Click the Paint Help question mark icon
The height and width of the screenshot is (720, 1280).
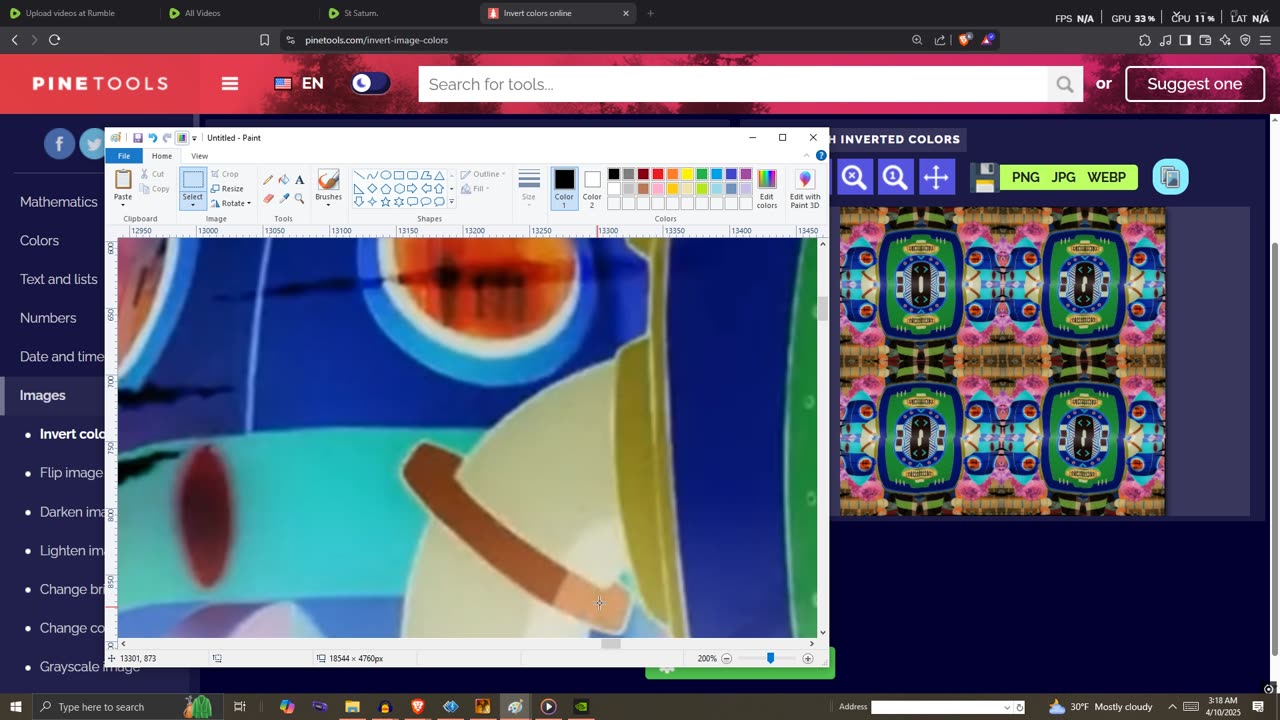point(821,155)
